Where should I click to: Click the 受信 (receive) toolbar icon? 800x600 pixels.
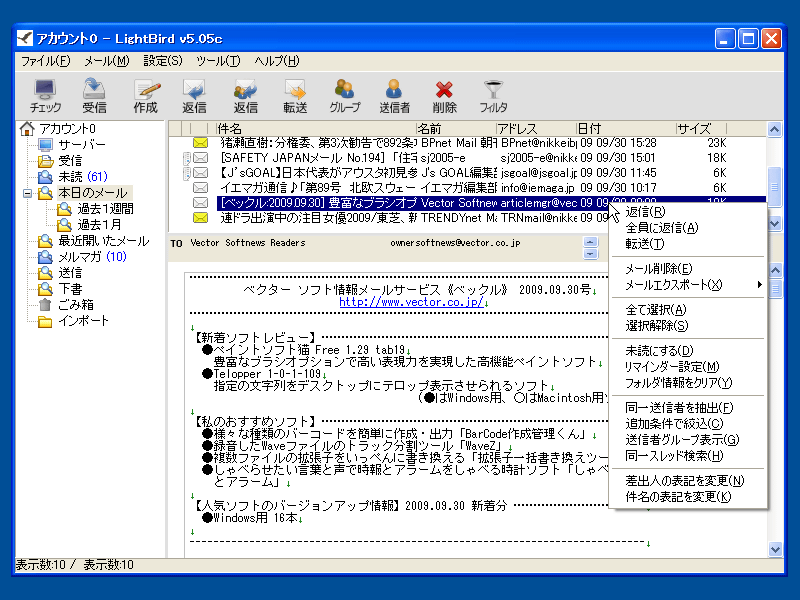(94, 96)
